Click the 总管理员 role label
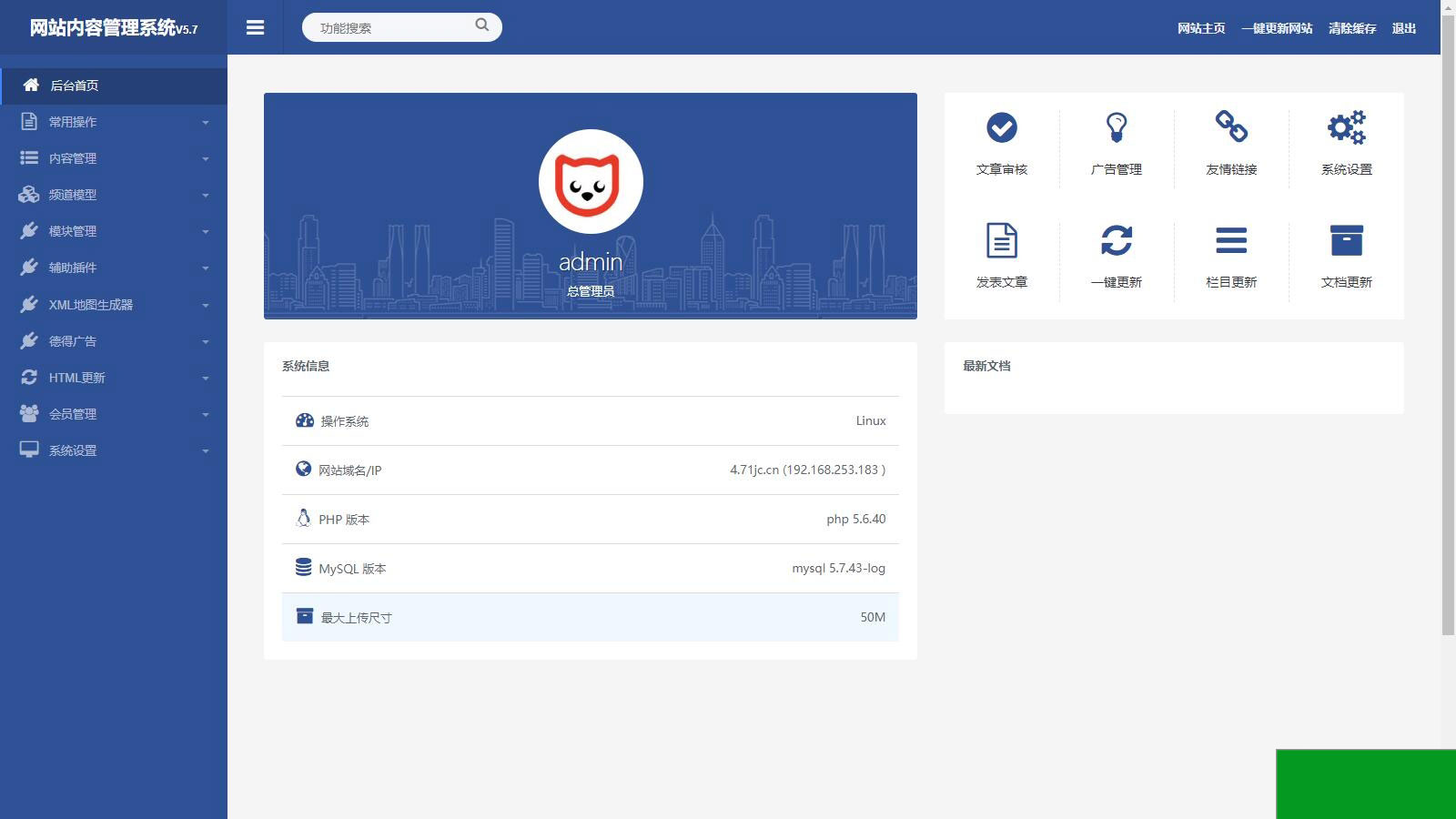1456x819 pixels. tap(591, 291)
